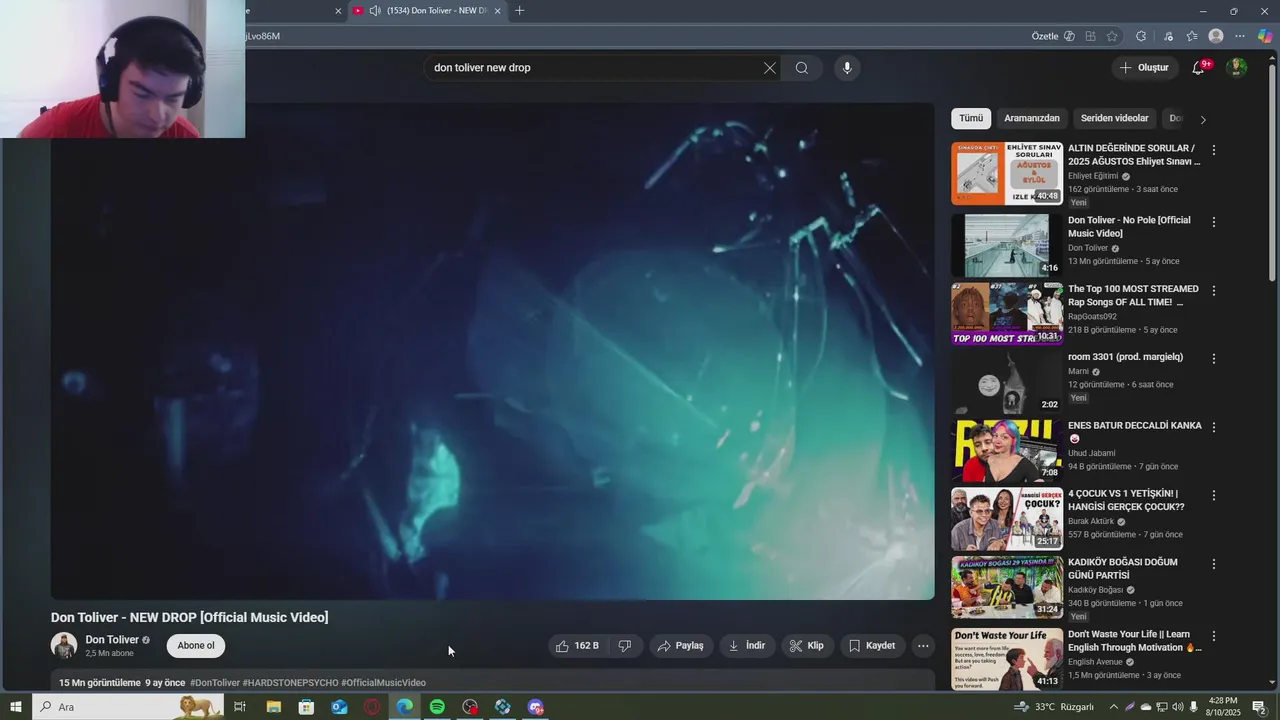The width and height of the screenshot is (1280, 720).
Task: Open Spotify from taskbar
Action: pyautogui.click(x=437, y=707)
